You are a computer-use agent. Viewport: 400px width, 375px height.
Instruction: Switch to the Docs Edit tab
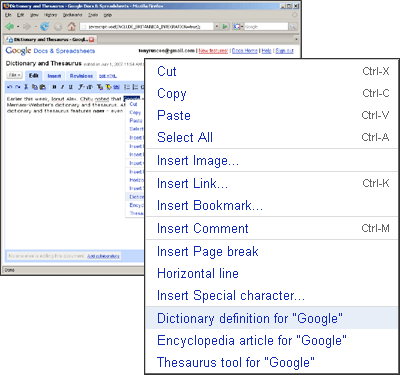34,76
